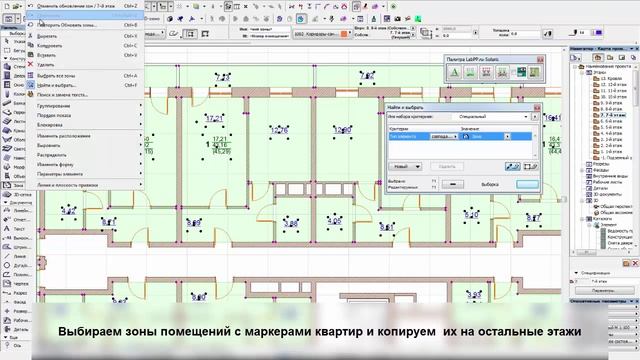Select the Штриховка fill tool

tap(16, 247)
